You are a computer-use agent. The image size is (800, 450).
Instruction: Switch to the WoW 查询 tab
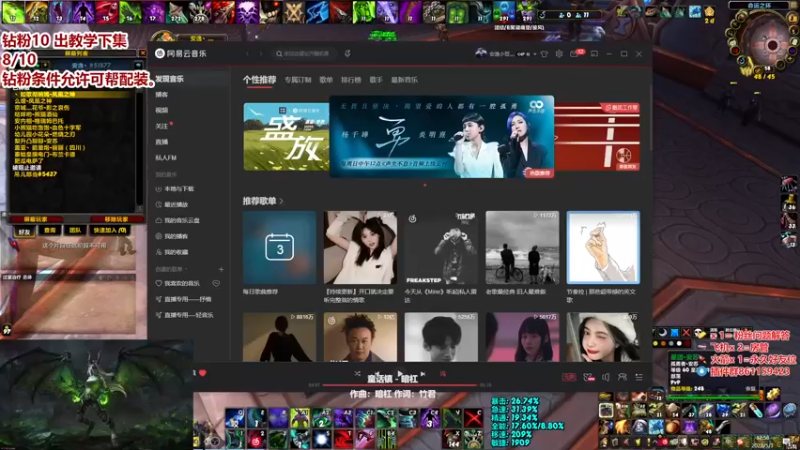49,231
